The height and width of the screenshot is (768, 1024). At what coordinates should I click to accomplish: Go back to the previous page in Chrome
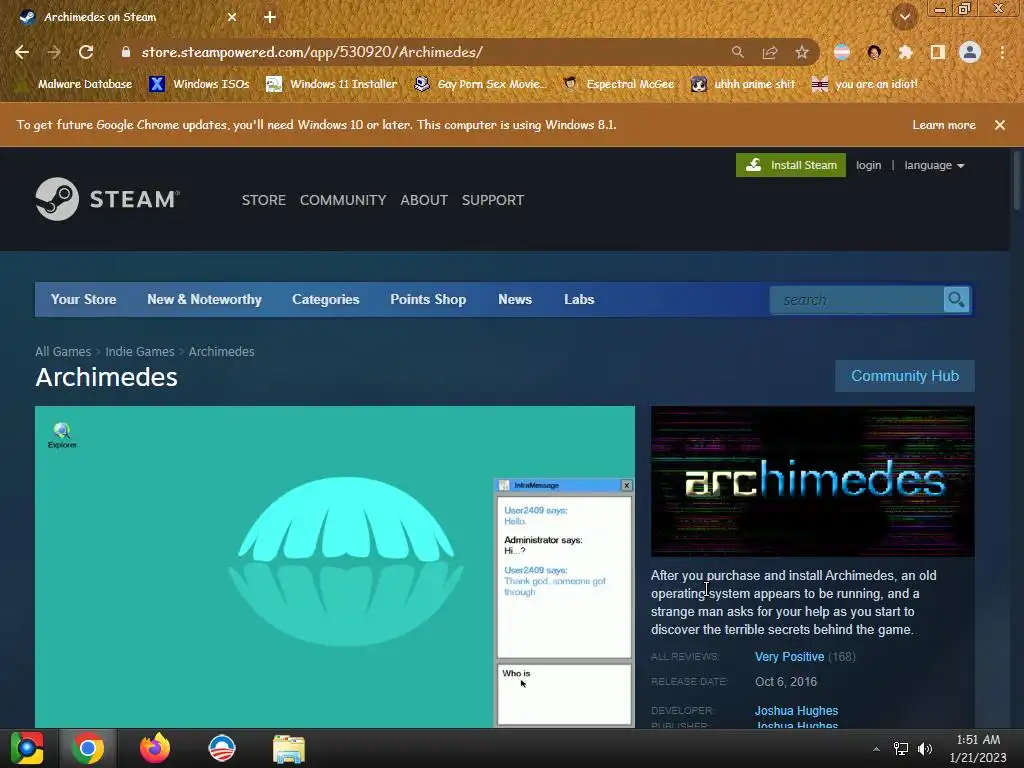(x=22, y=52)
